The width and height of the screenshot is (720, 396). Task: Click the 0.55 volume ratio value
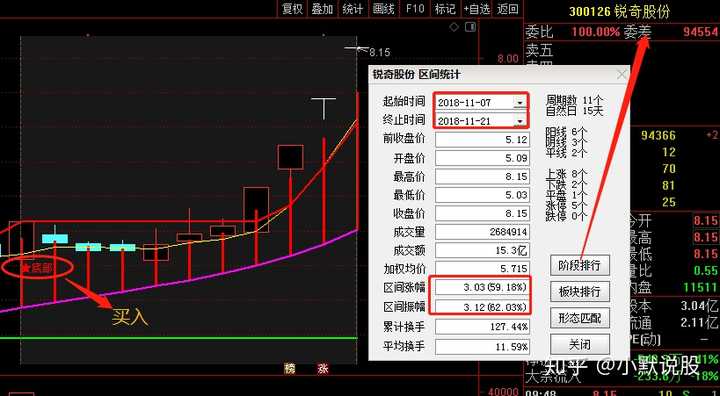click(706, 271)
